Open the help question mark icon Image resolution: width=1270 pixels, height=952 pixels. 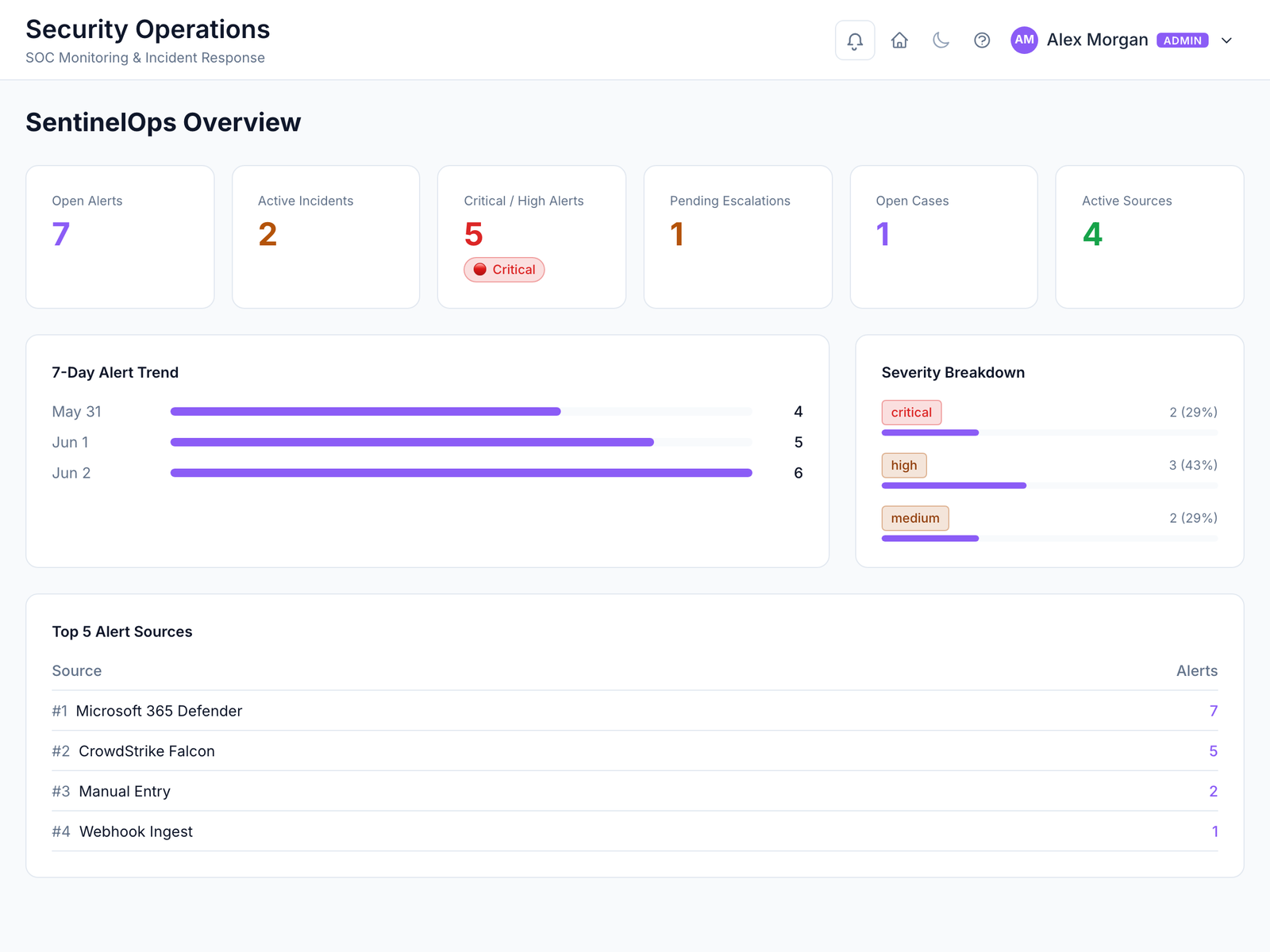(x=982, y=40)
